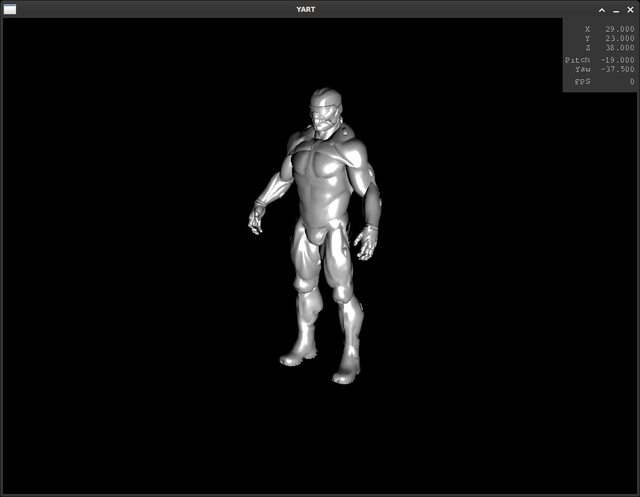Image resolution: width=640 pixels, height=497 pixels.
Task: Click the Z label in overlay
Action: pos(587,48)
